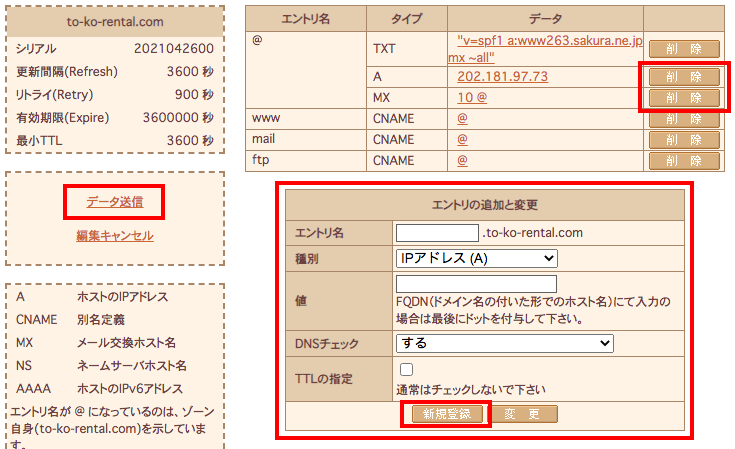Delete the ftp CNAME entry
This screenshot has width=735, height=449.
click(684, 160)
